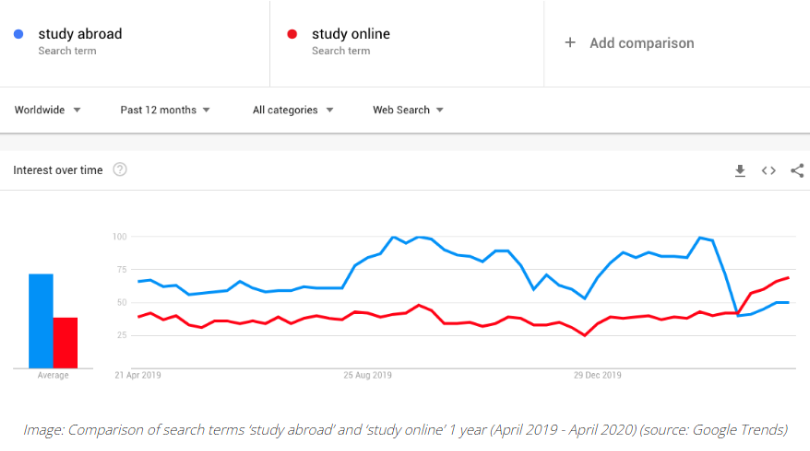Click the blue dot beside study abroad
Screen dimensions: 810x451
(x=19, y=34)
